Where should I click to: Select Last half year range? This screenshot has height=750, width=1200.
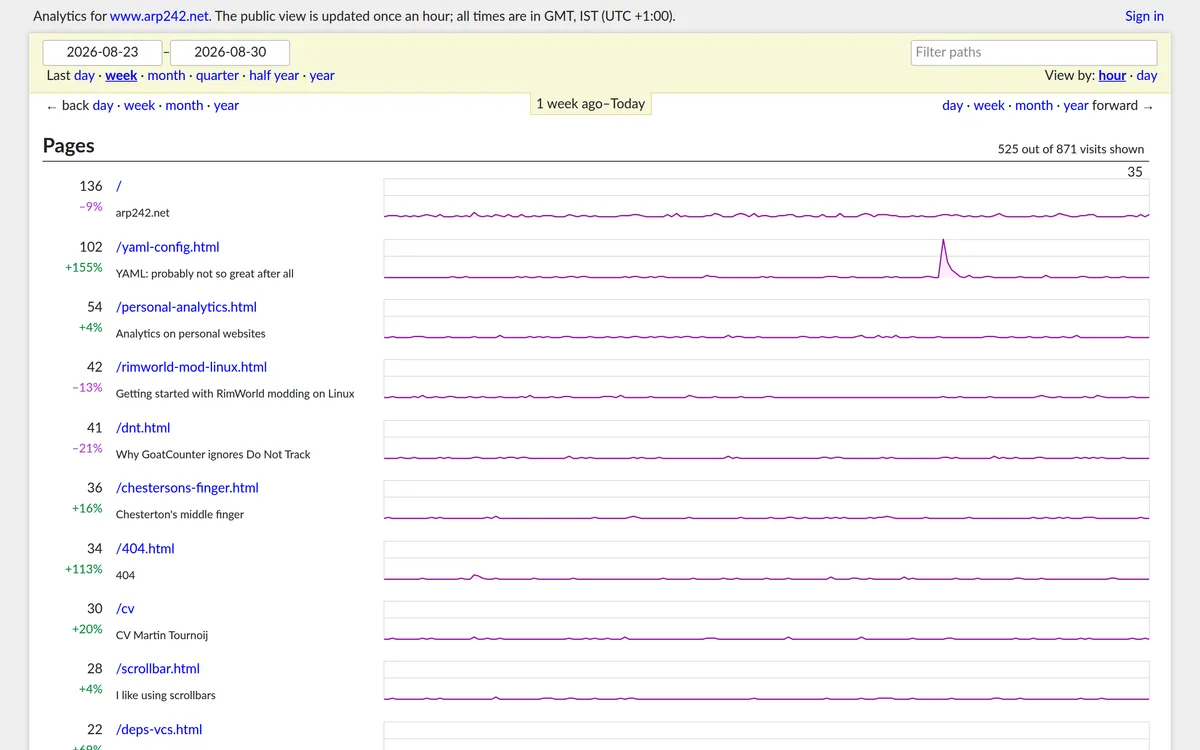point(274,75)
